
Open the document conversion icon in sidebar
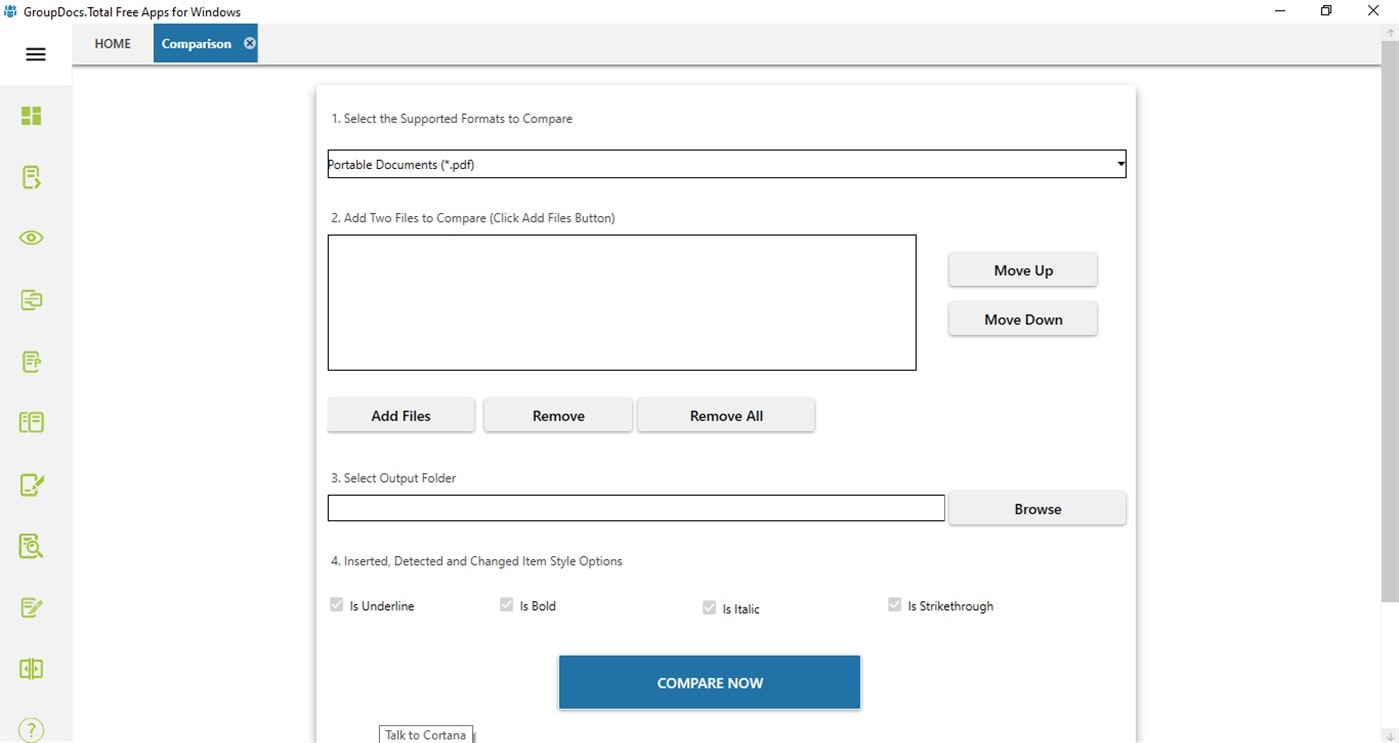(x=32, y=177)
